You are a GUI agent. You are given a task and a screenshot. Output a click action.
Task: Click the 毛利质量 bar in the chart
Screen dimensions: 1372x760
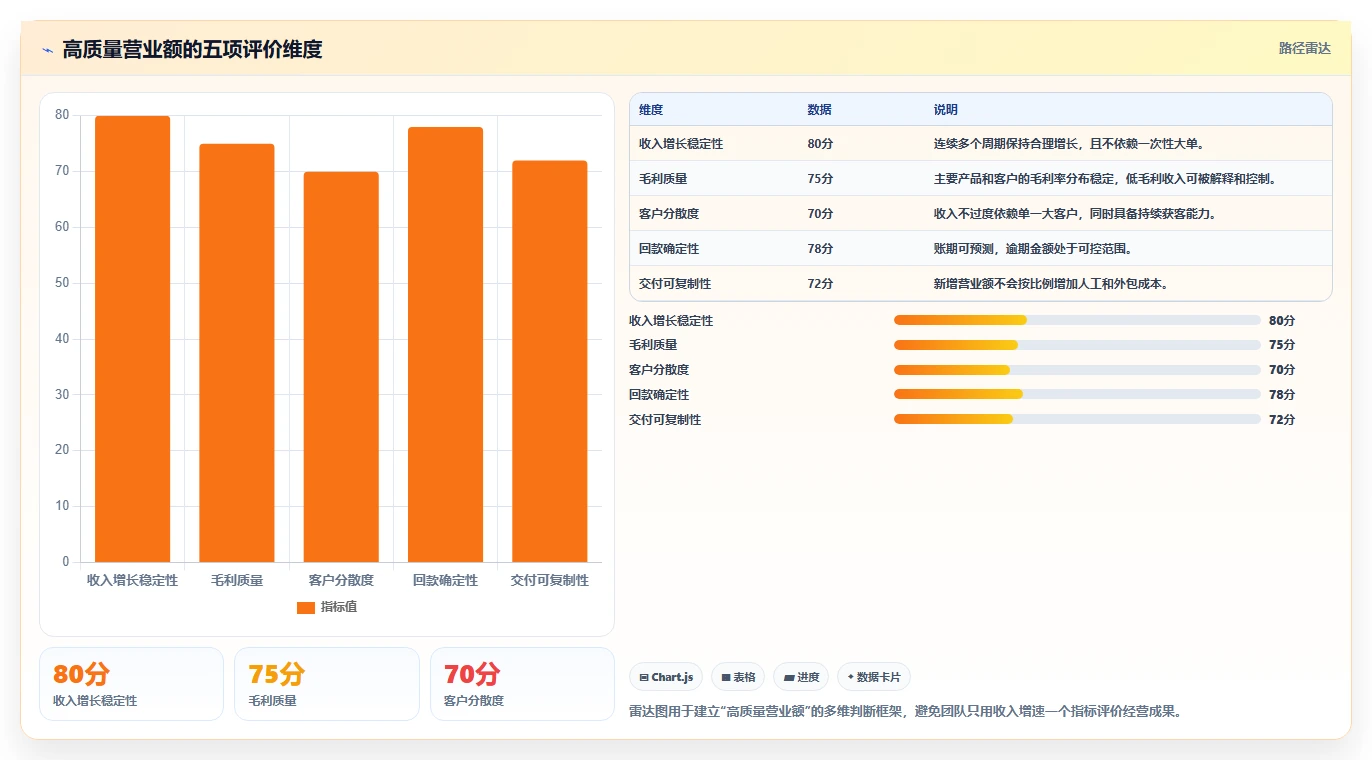tap(237, 353)
